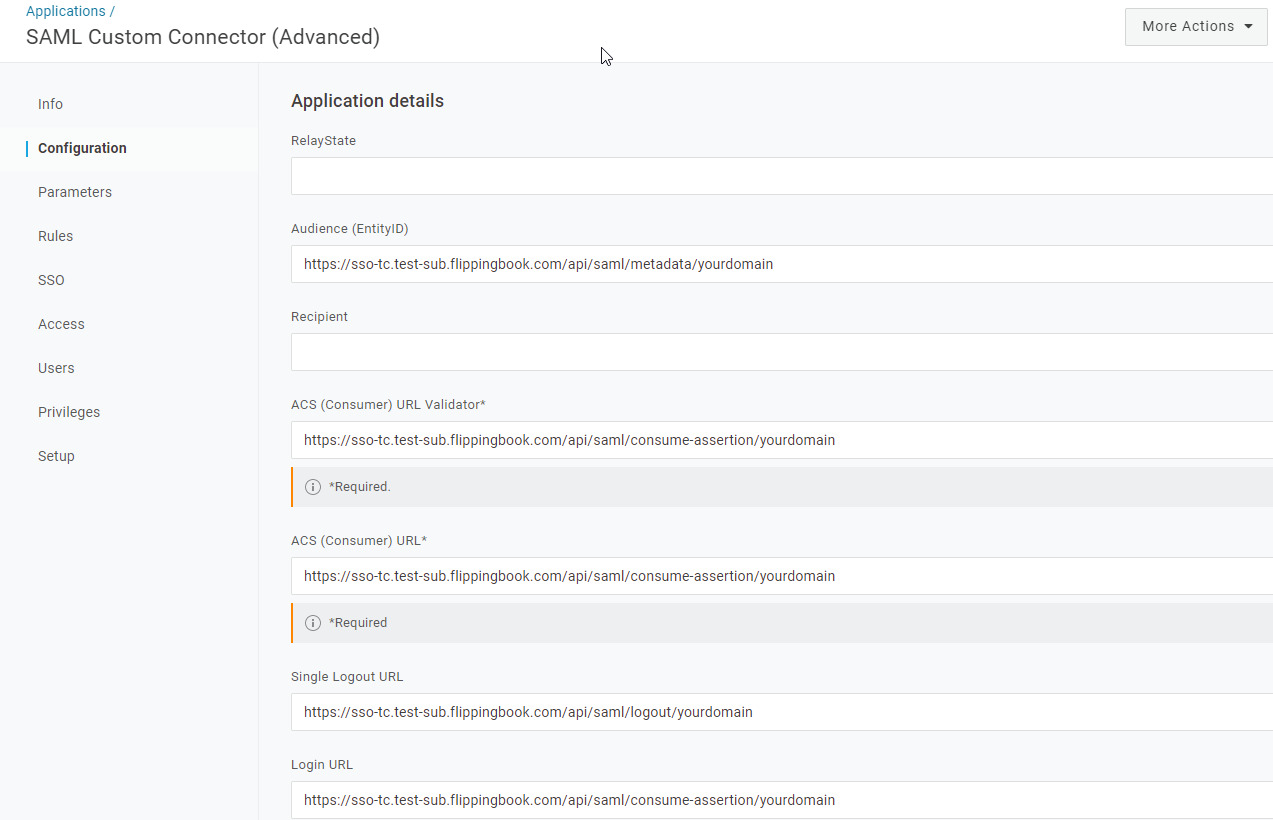
Task: Click the ACS (Consumer) URL Validator field
Action: click(780, 440)
